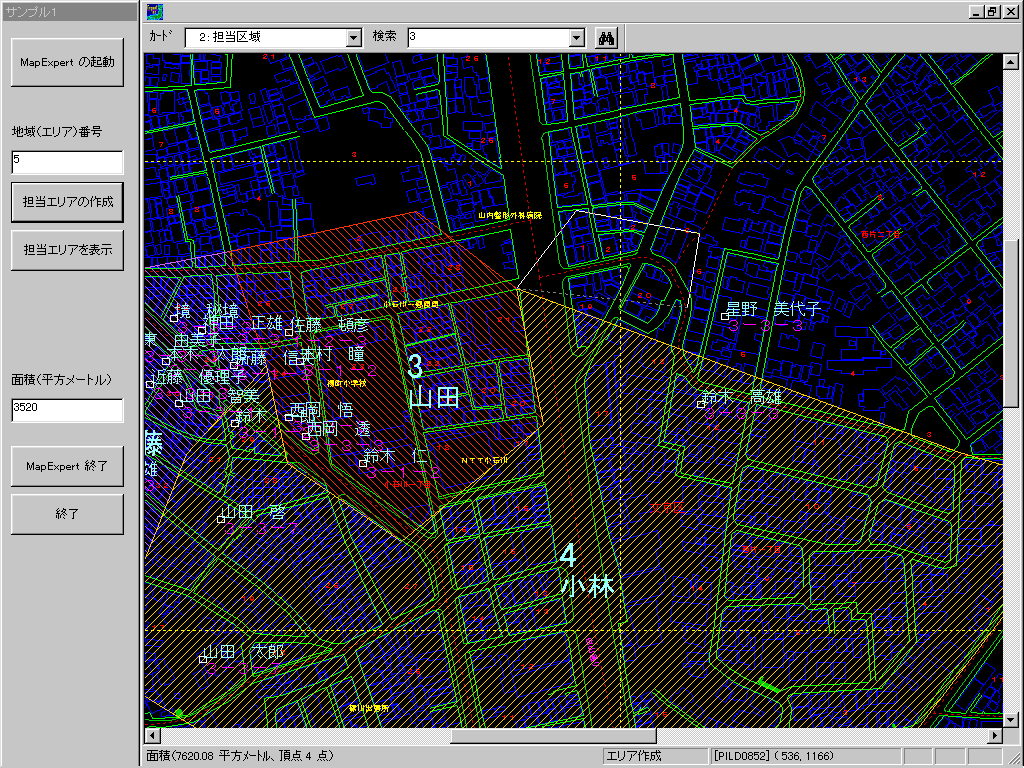Click the 星野 美代子 label on the map
Screen dimensions: 1024x768
(x=773, y=309)
